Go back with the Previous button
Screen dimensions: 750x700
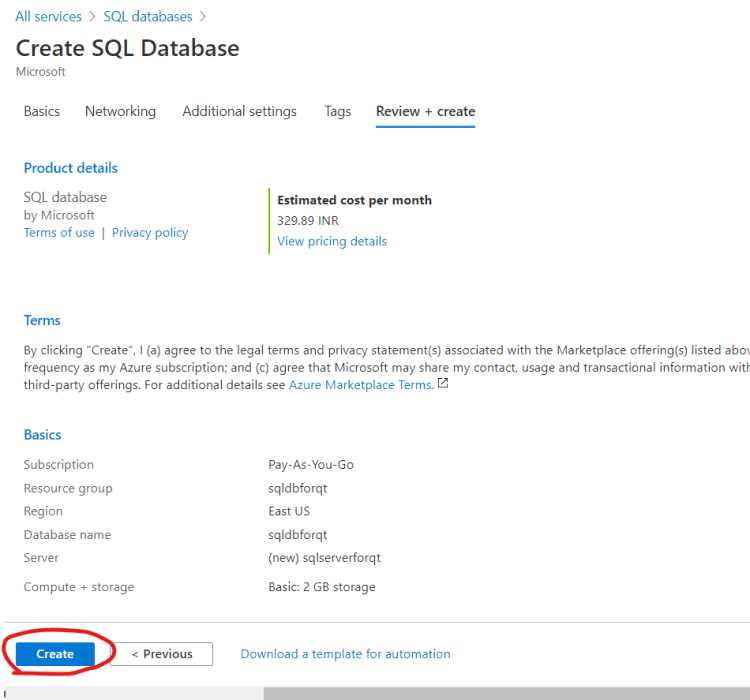point(162,654)
